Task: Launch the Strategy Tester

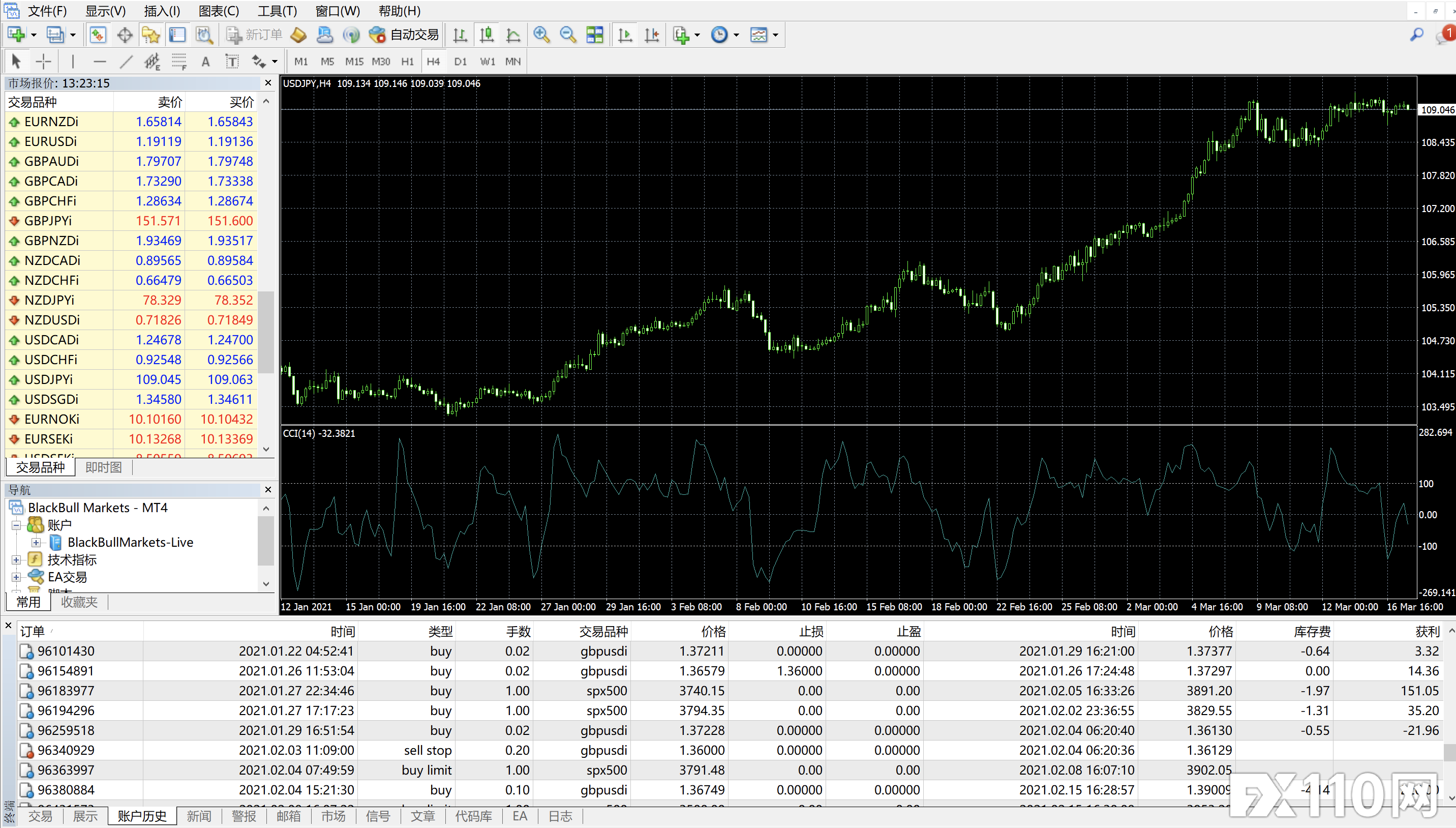Action: (204, 35)
